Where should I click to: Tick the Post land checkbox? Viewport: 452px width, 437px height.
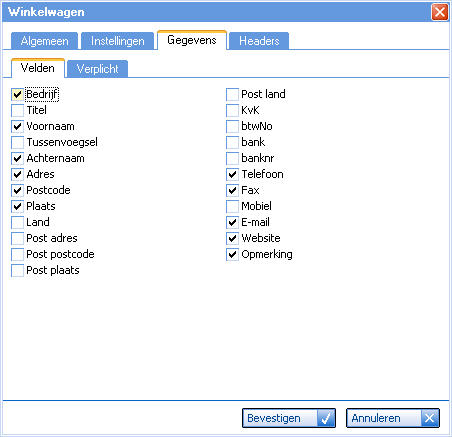(x=232, y=94)
